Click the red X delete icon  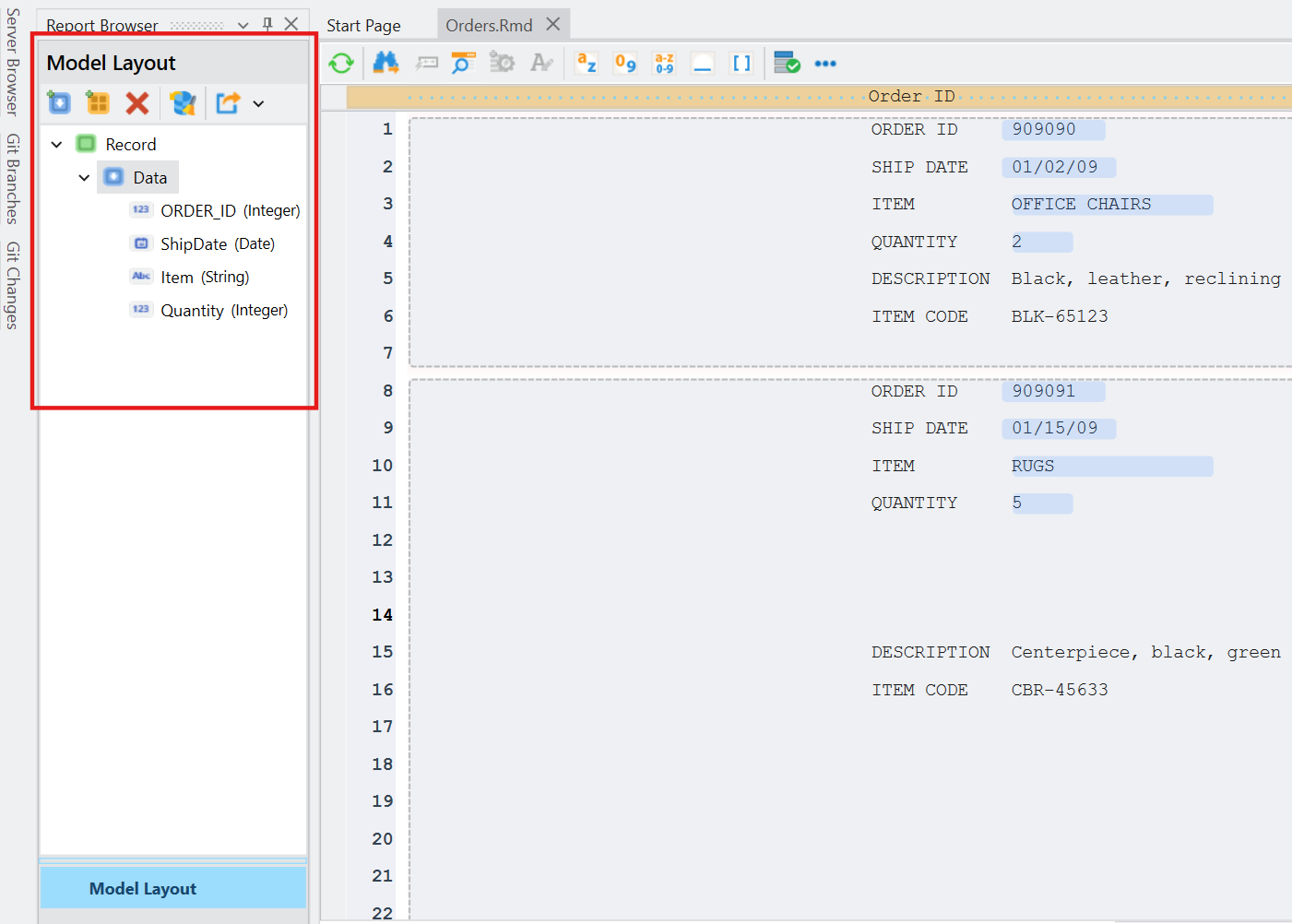point(137,102)
